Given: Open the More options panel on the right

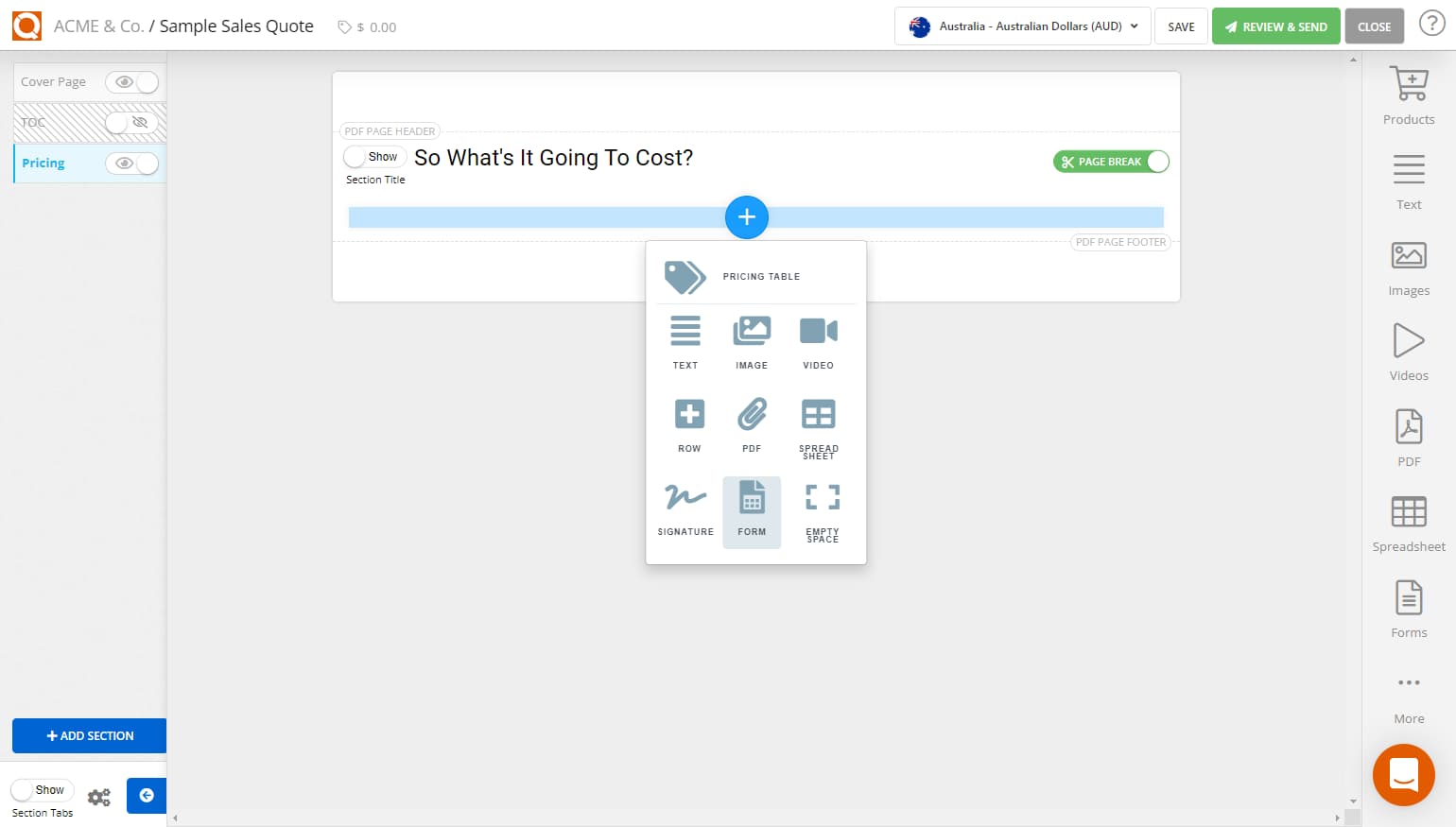Looking at the screenshot, I should pyautogui.click(x=1408, y=695).
